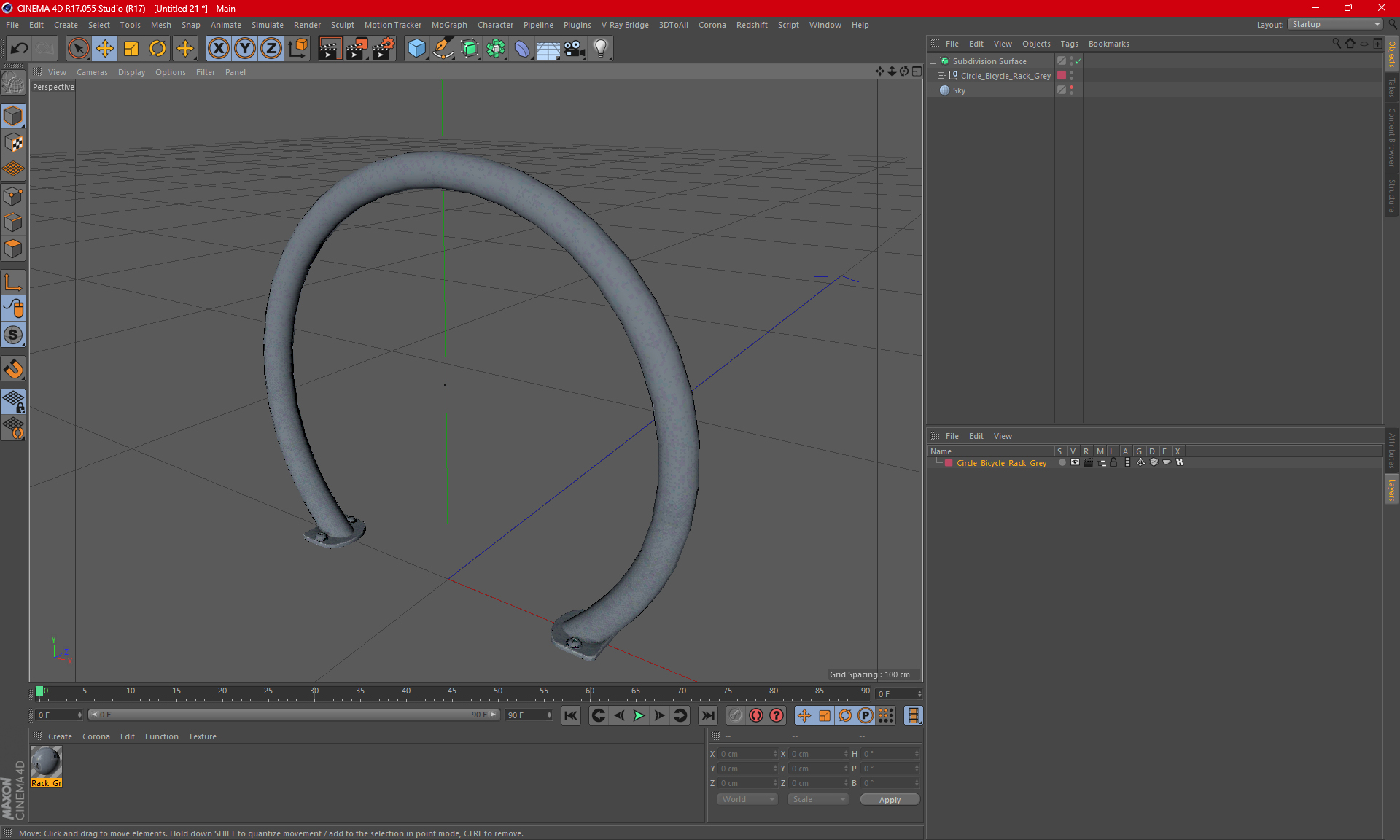Click the Apply button

890,800
